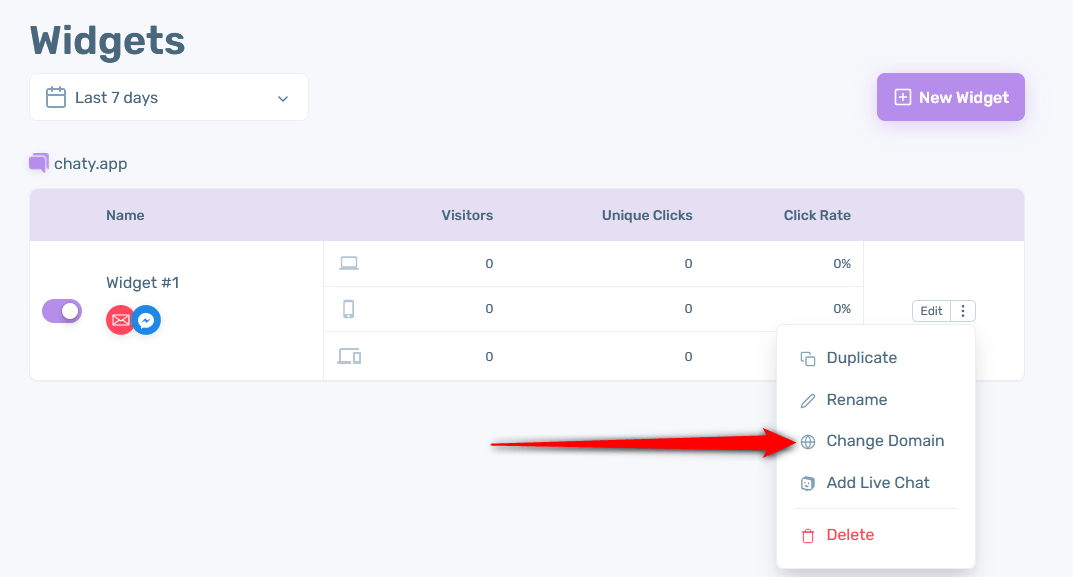Expand date range using the chevron arrow

(x=283, y=99)
